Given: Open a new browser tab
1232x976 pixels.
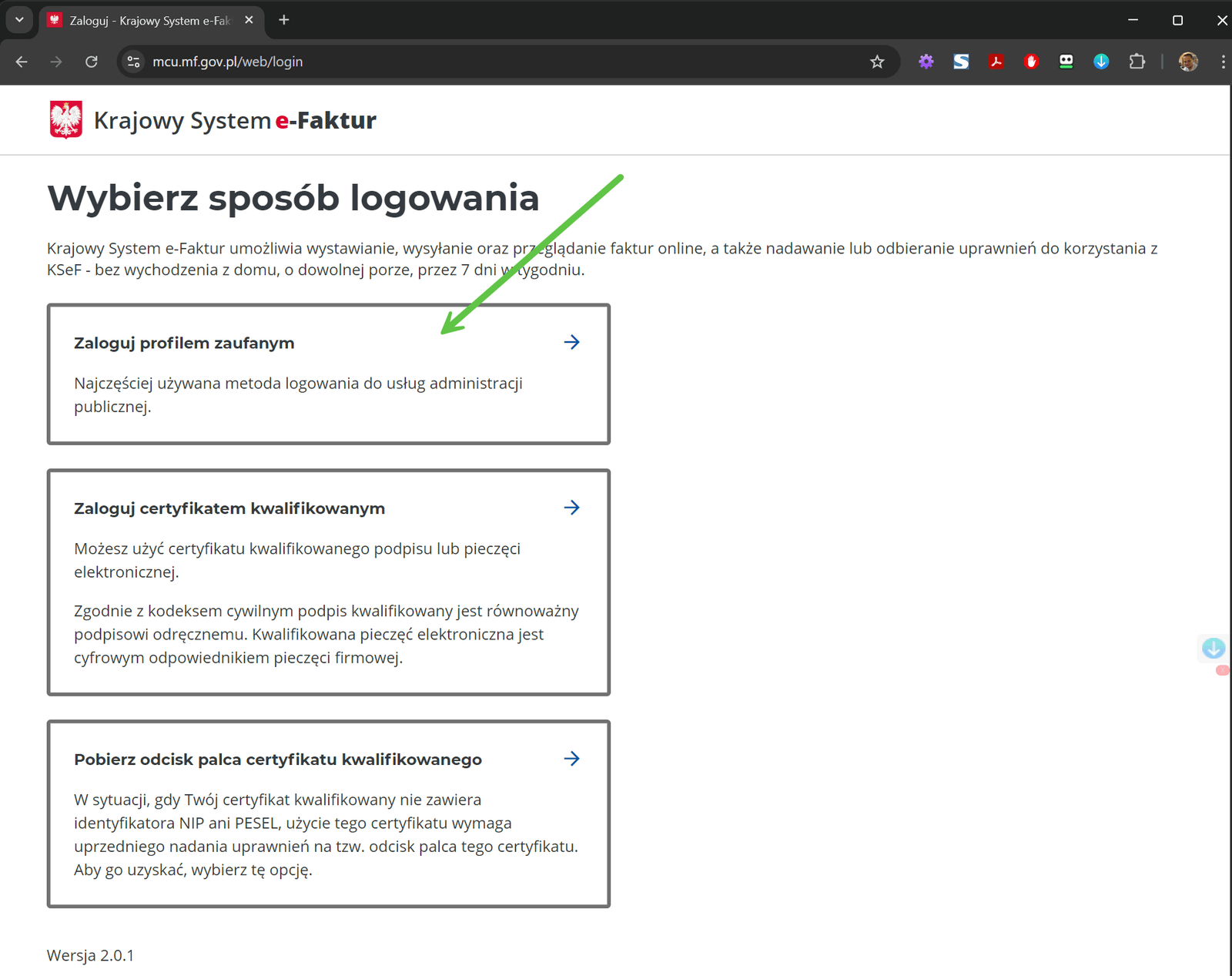Looking at the screenshot, I should (284, 20).
